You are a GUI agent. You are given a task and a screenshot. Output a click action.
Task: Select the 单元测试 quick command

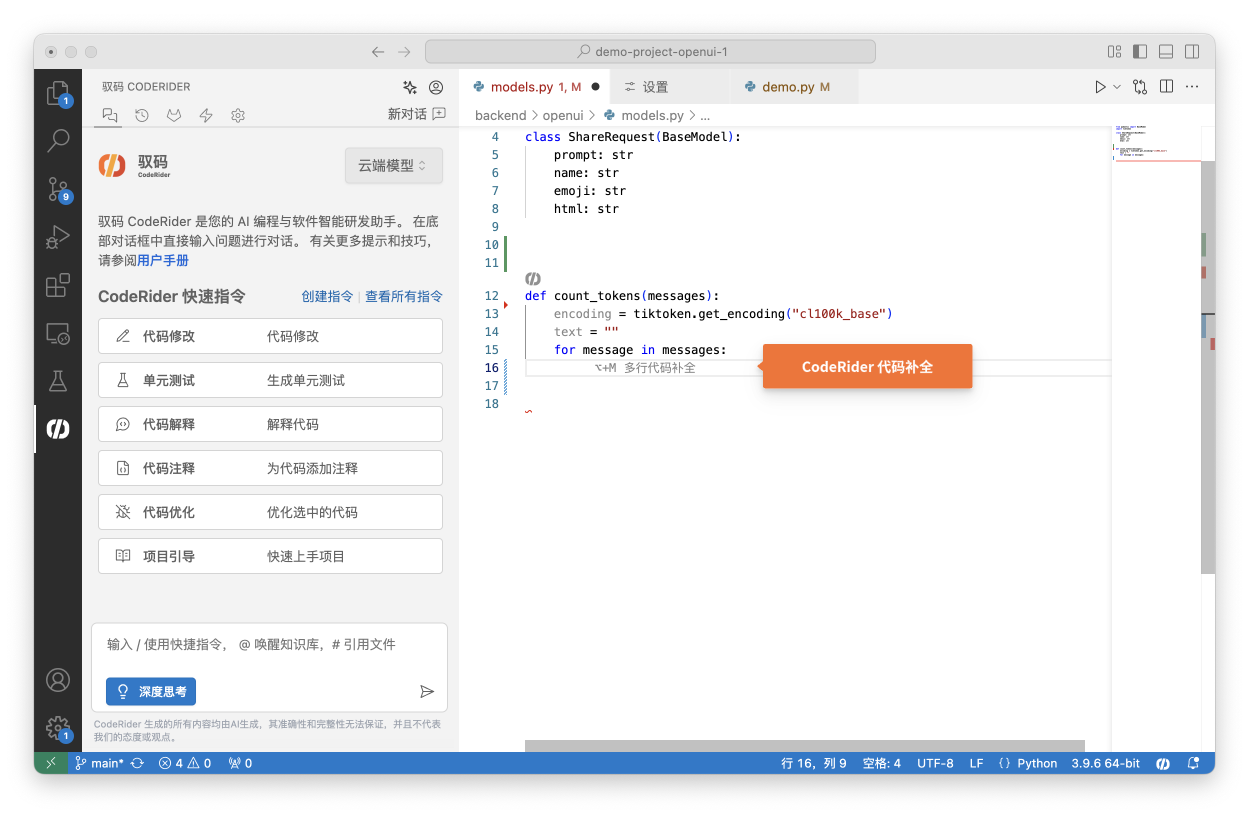(270, 380)
